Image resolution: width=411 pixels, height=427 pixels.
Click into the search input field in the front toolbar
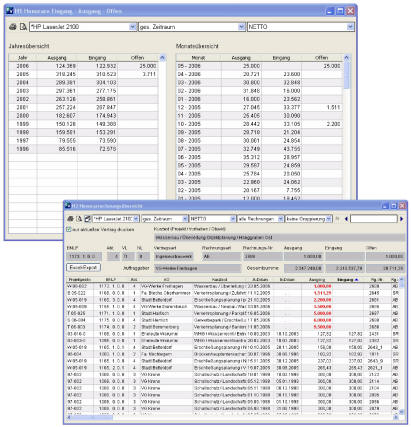(374, 219)
